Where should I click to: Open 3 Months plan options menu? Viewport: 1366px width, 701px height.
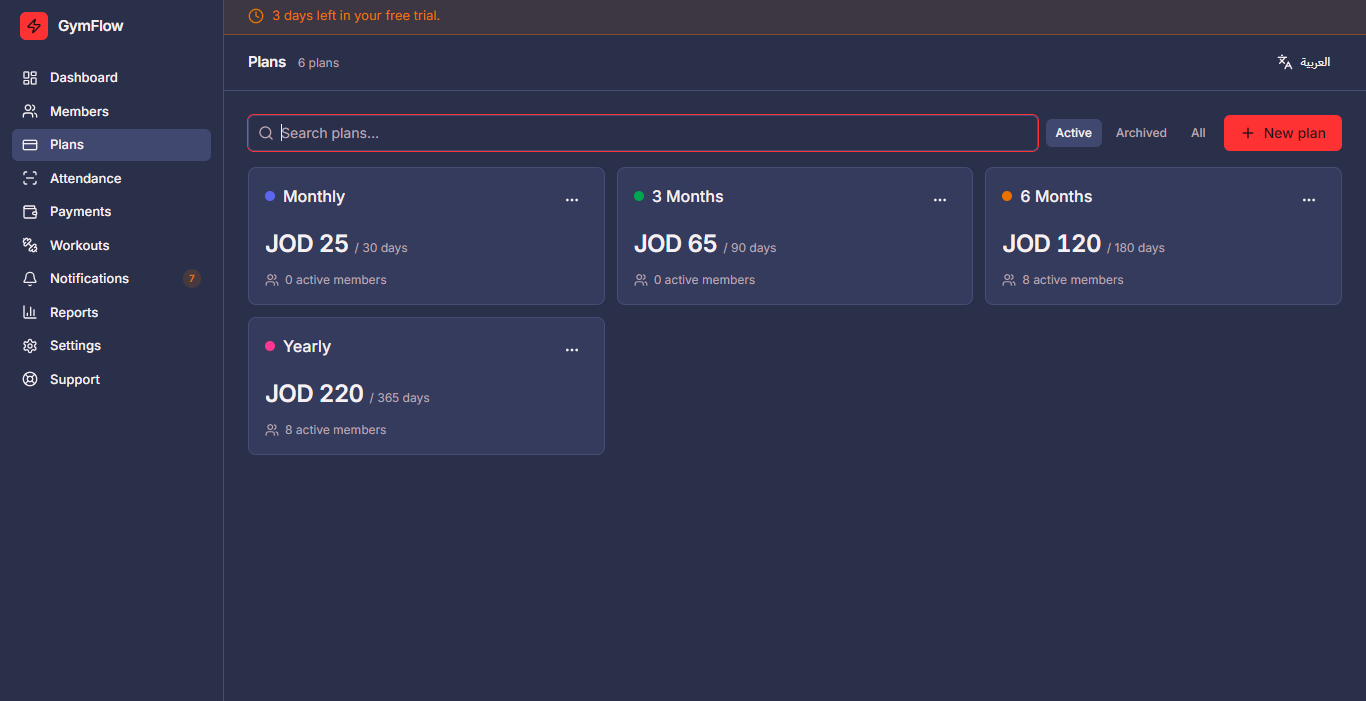[940, 200]
